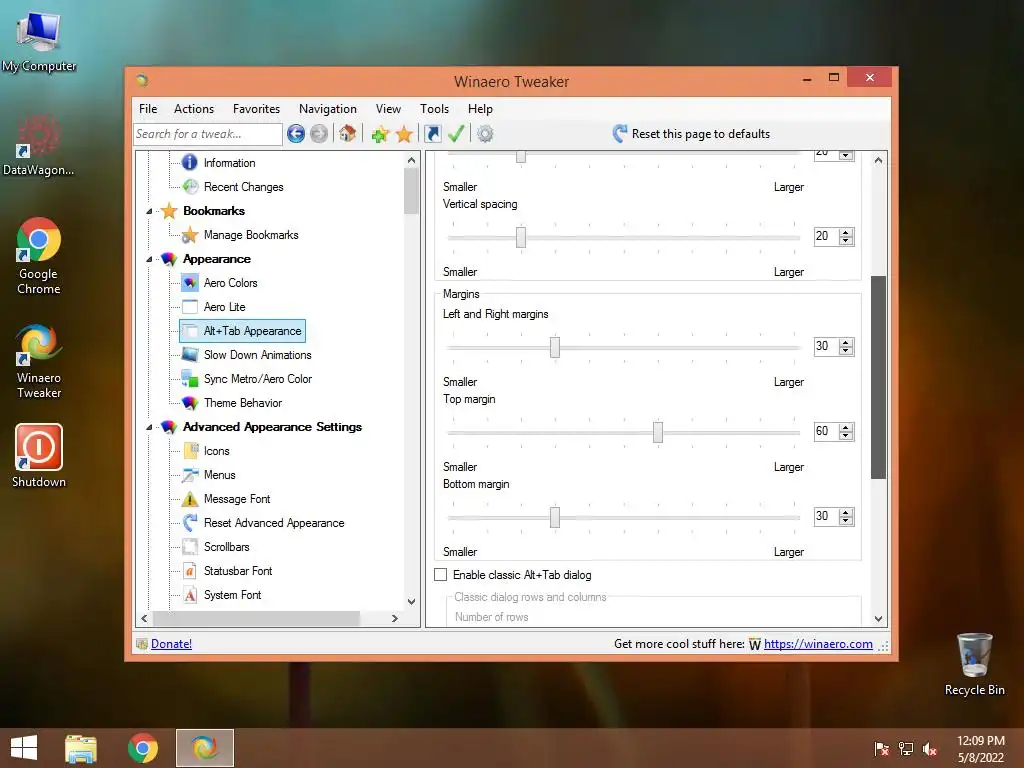Enable classic Alt+Tab dialog checkbox
Image resolution: width=1024 pixels, height=768 pixels.
click(441, 575)
